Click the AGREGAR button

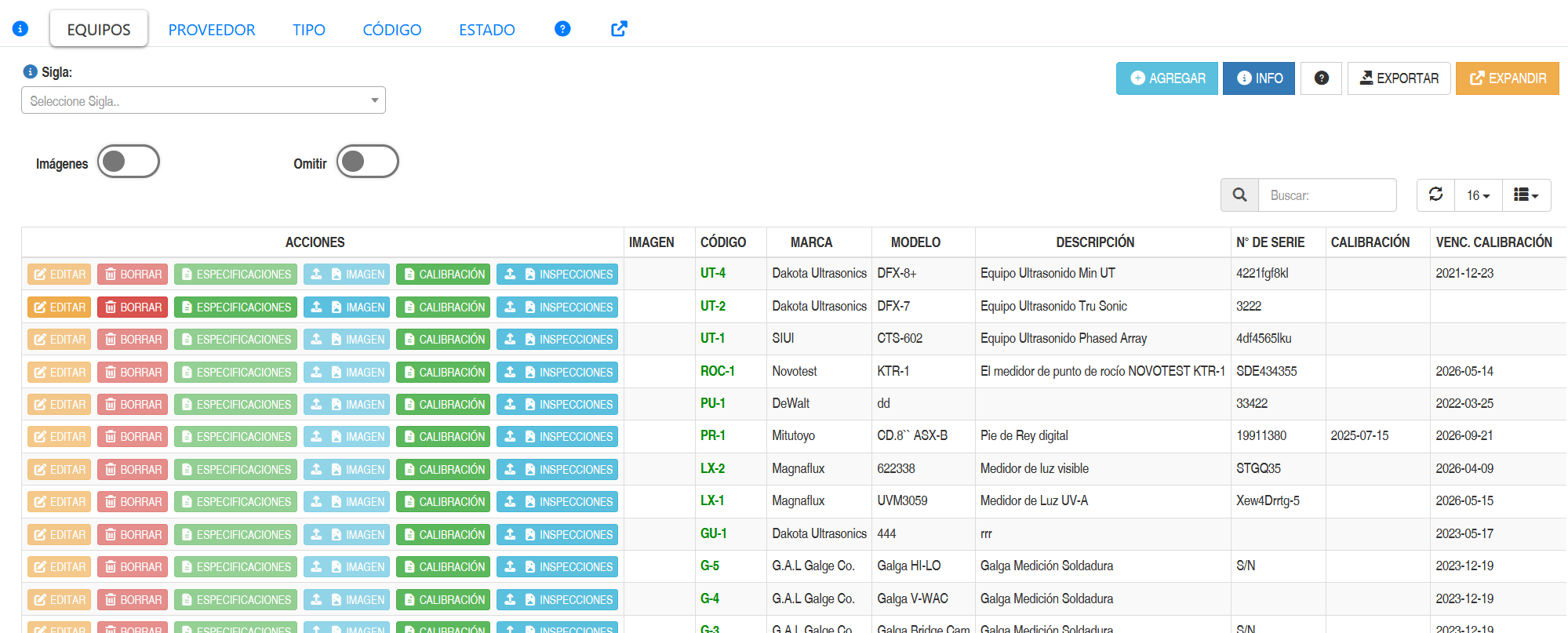pos(1167,78)
